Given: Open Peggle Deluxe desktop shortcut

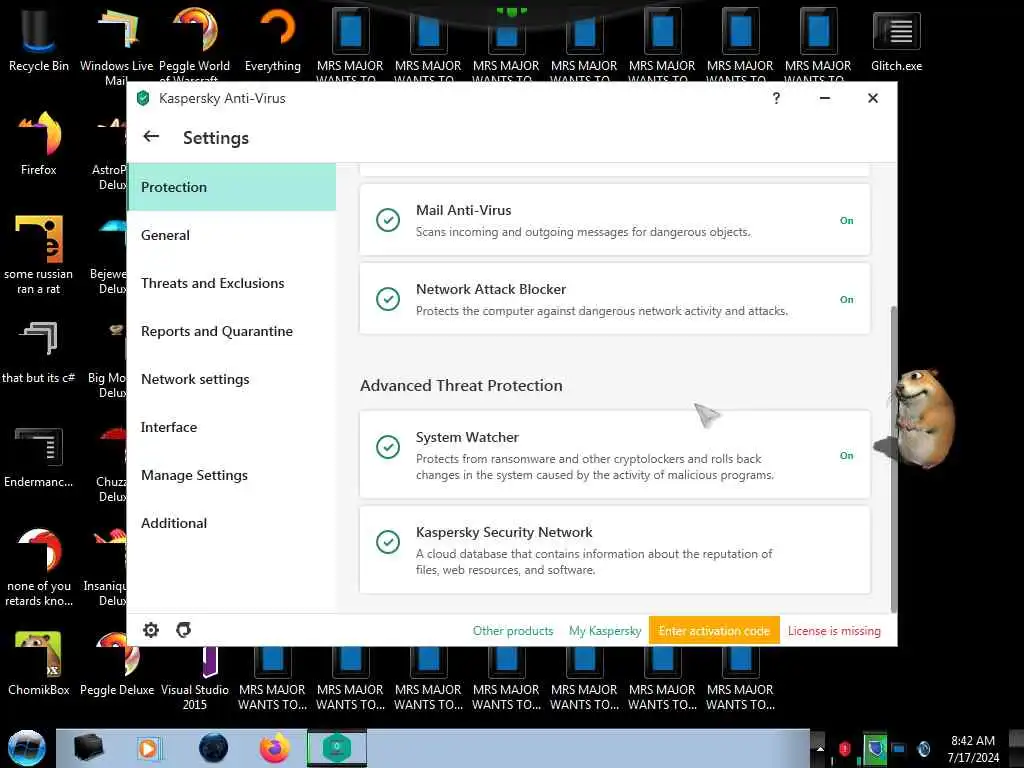Looking at the screenshot, I should 117,663.
